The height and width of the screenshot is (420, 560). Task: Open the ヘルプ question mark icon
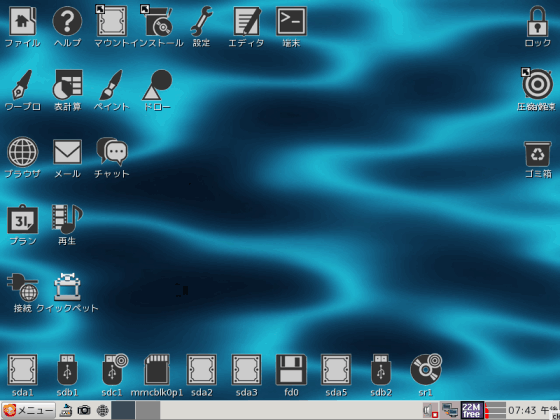67,21
